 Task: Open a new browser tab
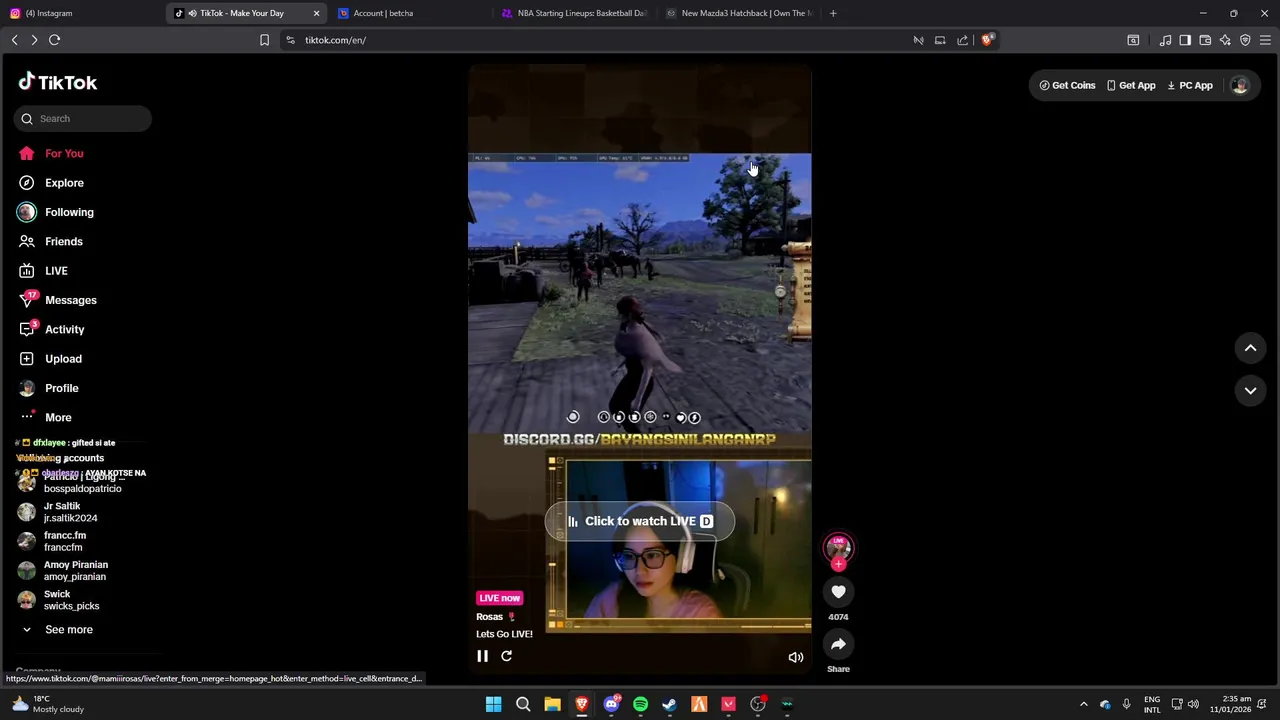[833, 13]
